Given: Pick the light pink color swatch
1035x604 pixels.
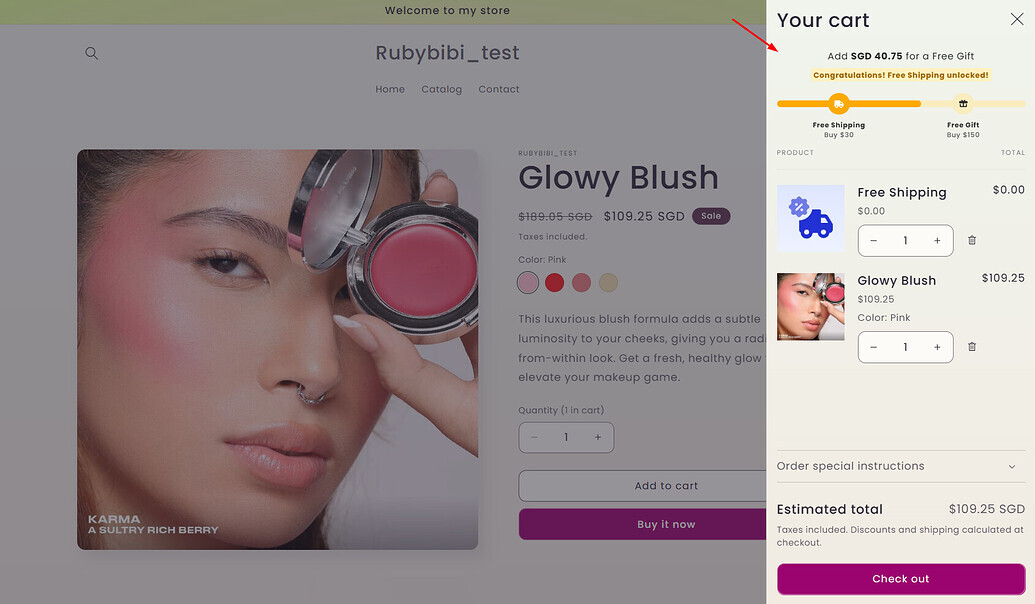Looking at the screenshot, I should 528,283.
